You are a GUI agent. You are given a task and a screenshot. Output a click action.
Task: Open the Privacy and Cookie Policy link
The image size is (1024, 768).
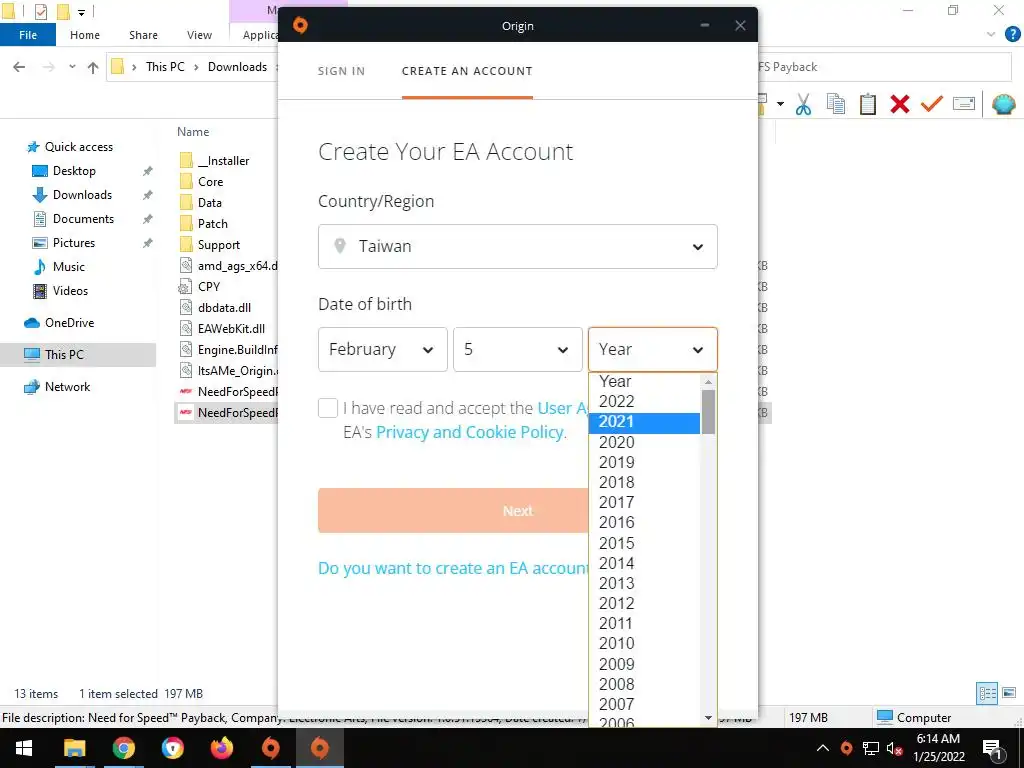[x=470, y=432]
